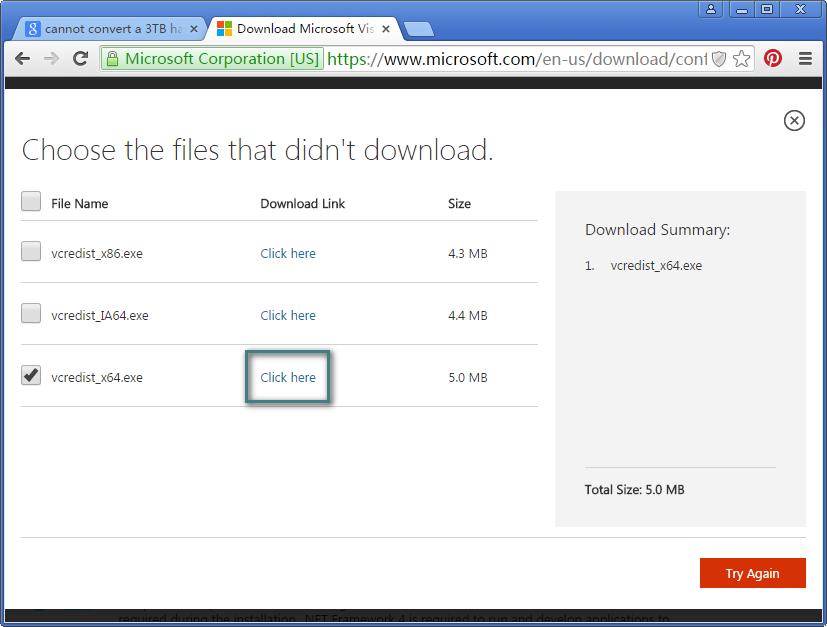Image resolution: width=827 pixels, height=627 pixels.
Task: Select the Download Microsoft Vis tab
Action: (305, 28)
